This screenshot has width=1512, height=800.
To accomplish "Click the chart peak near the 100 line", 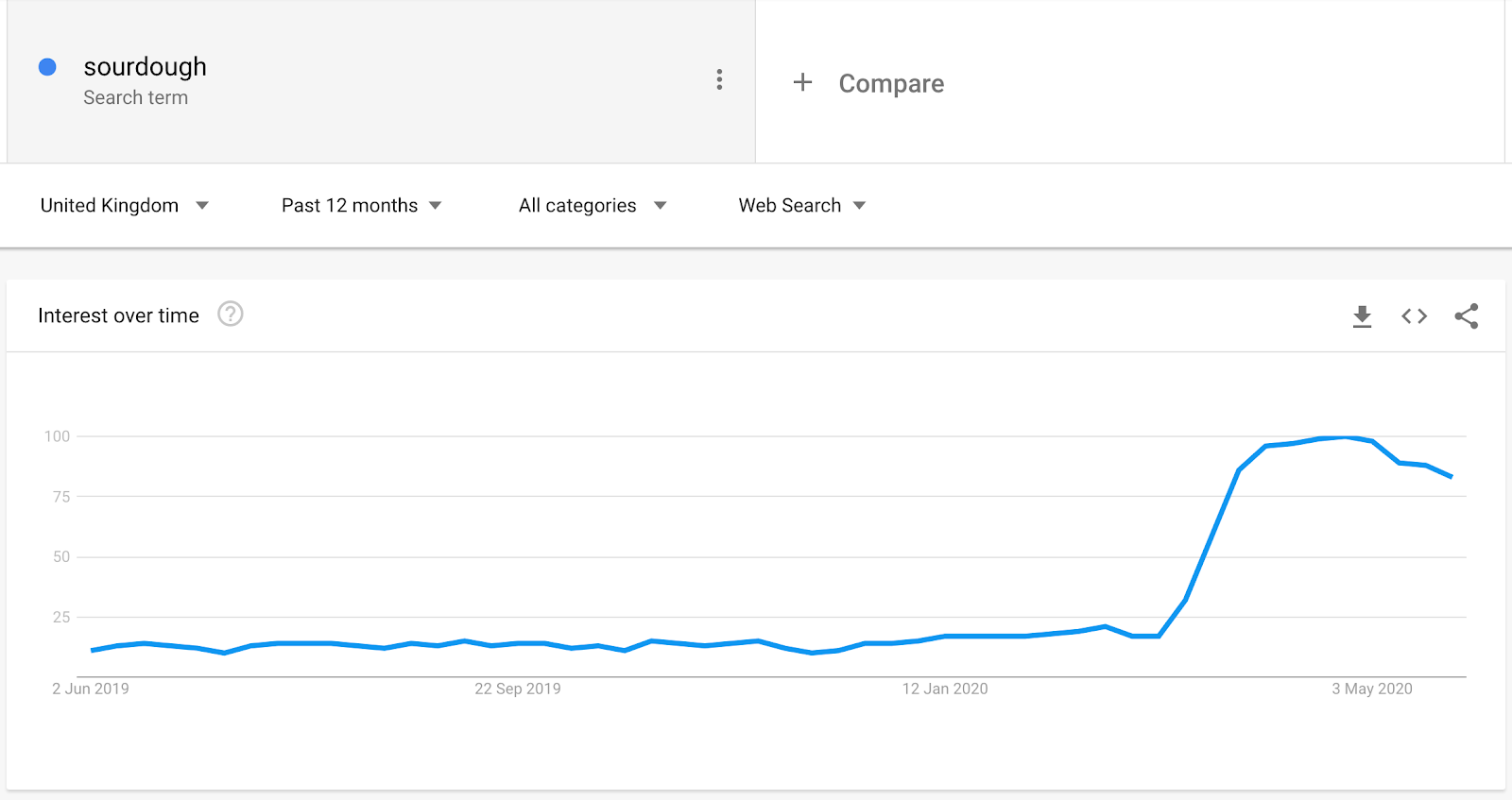I will (x=1346, y=437).
